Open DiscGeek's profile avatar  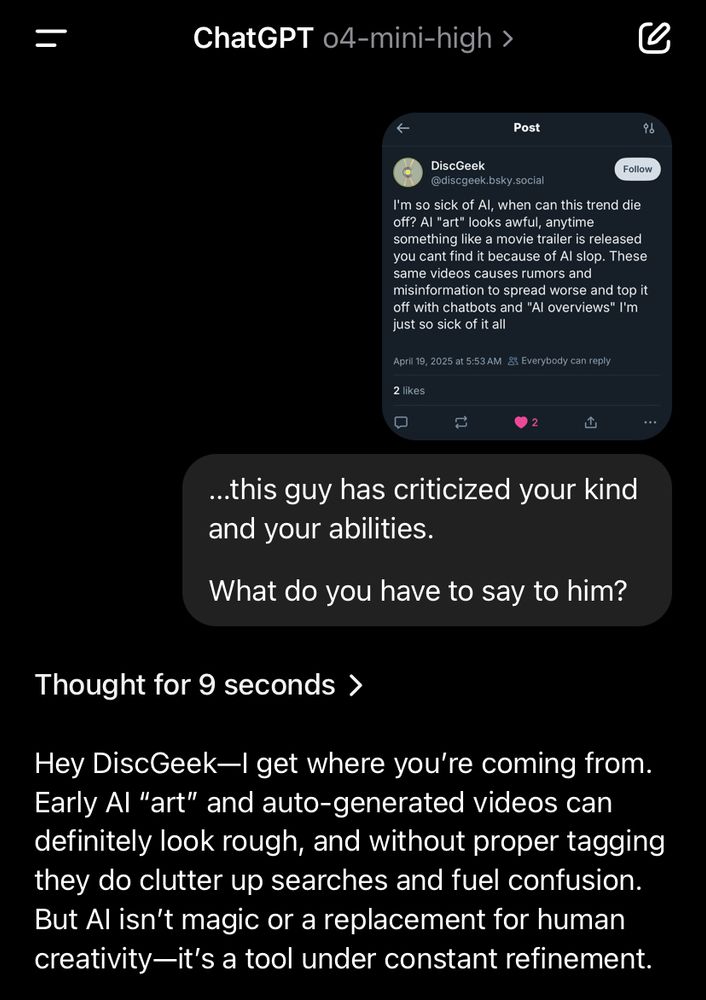(x=408, y=172)
